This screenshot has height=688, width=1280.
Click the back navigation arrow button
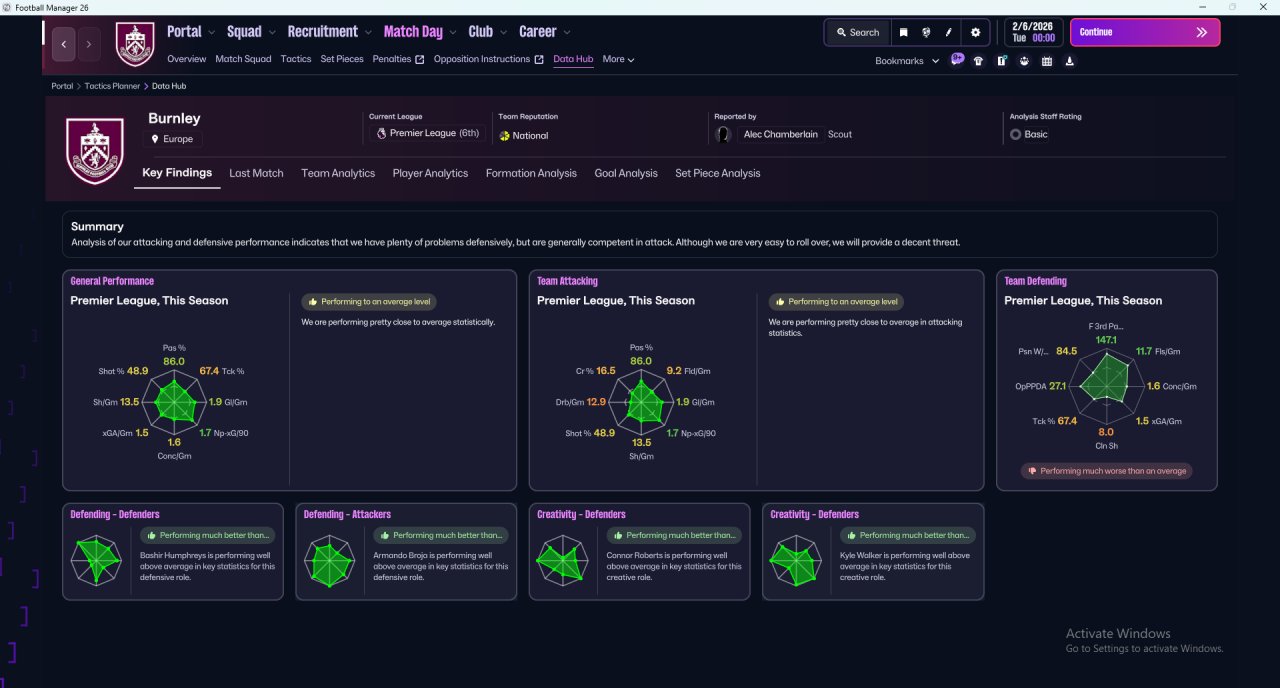tap(65, 44)
